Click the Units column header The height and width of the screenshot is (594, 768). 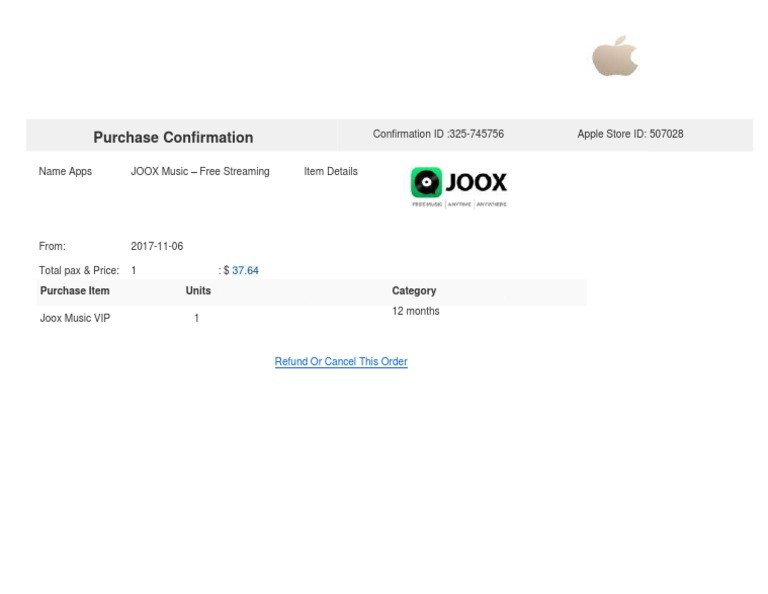(198, 290)
